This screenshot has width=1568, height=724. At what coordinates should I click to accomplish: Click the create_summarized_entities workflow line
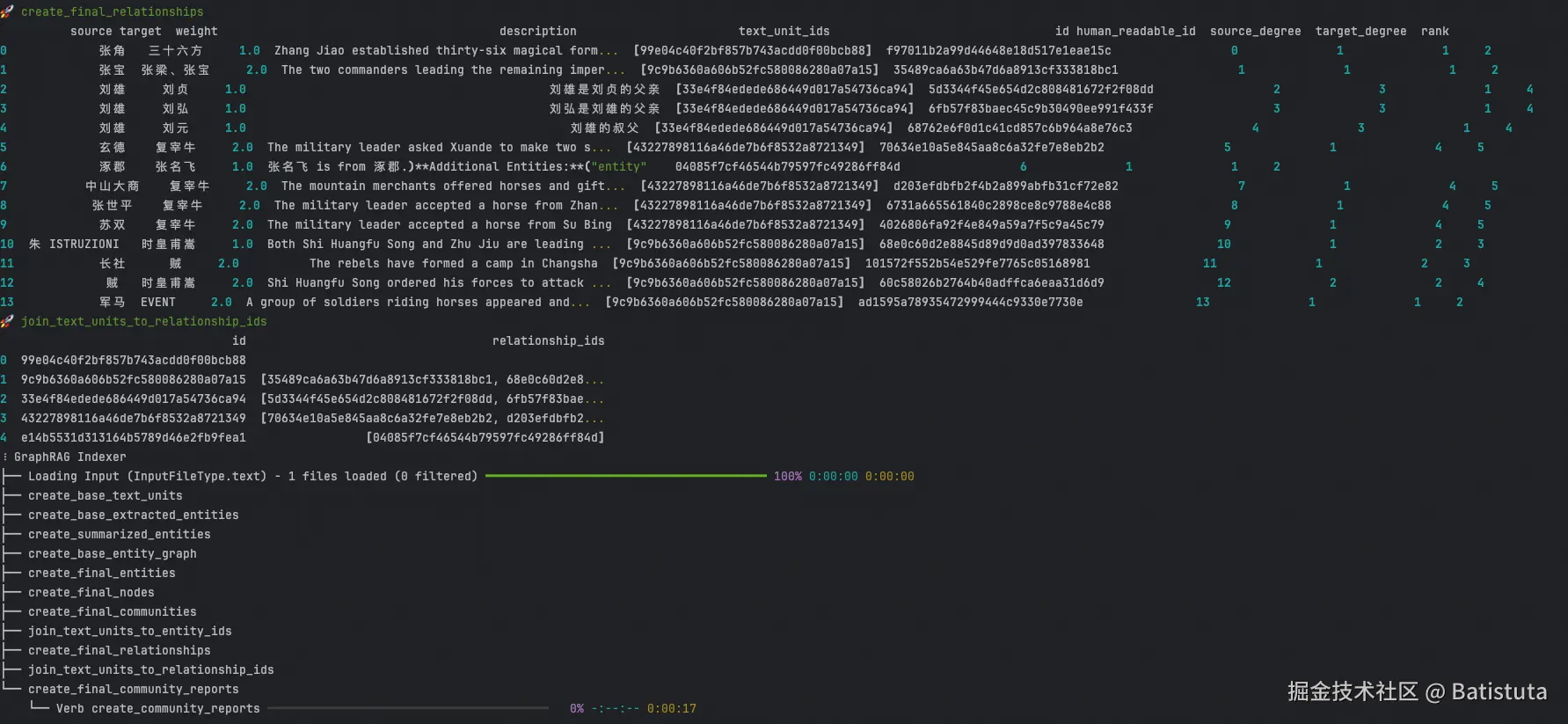pyautogui.click(x=120, y=534)
